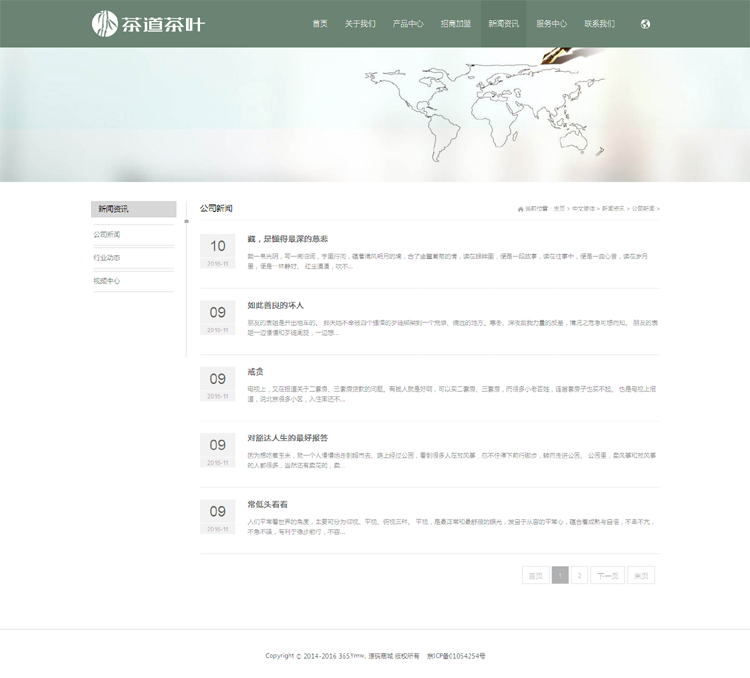
Task: Open 服务中心 in the top navigation
Action: [x=551, y=23]
